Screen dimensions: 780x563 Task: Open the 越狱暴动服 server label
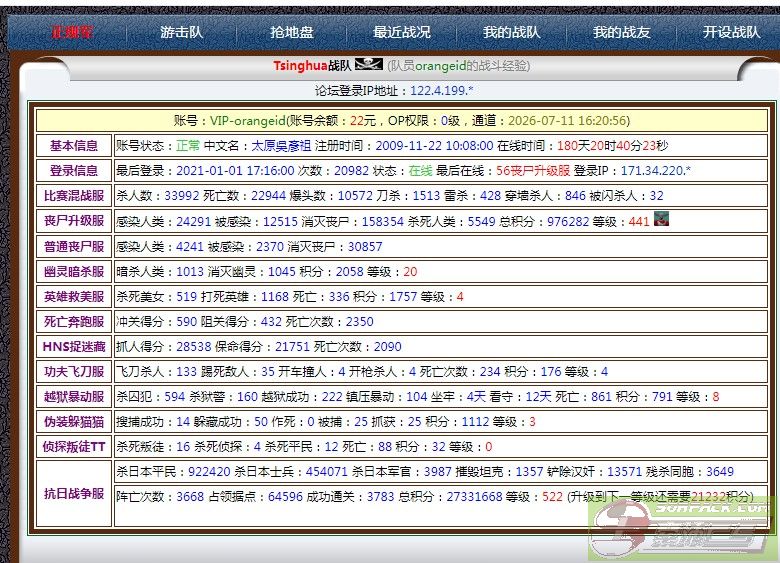click(74, 397)
